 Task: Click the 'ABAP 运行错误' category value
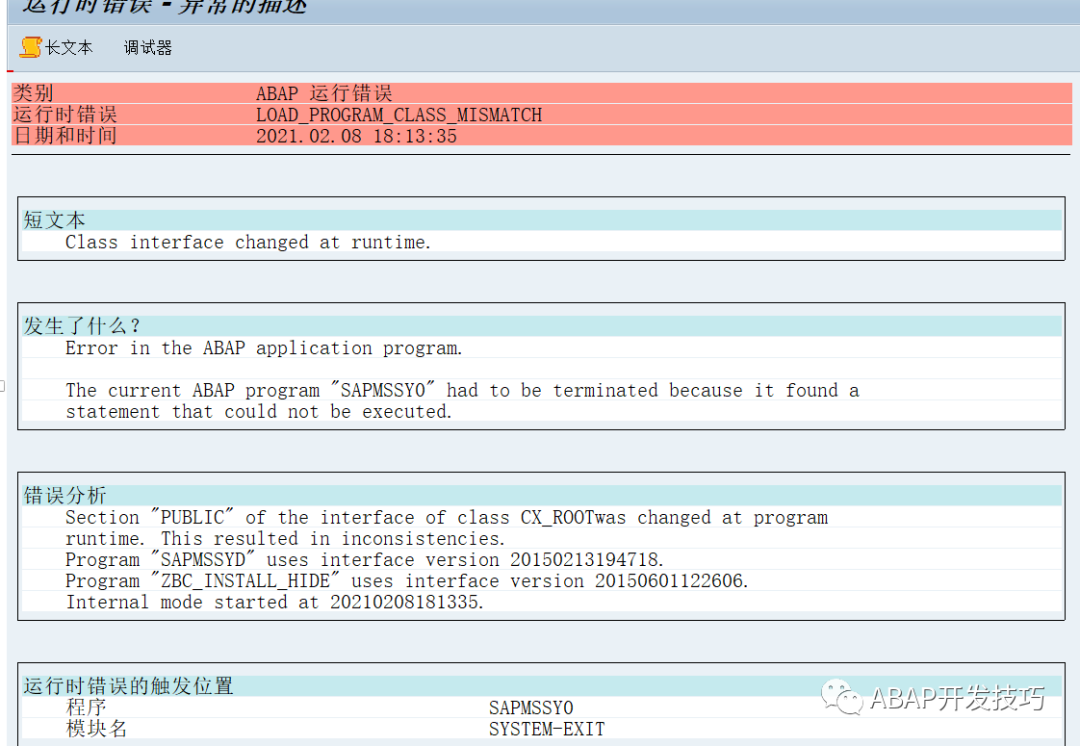pyautogui.click(x=324, y=93)
